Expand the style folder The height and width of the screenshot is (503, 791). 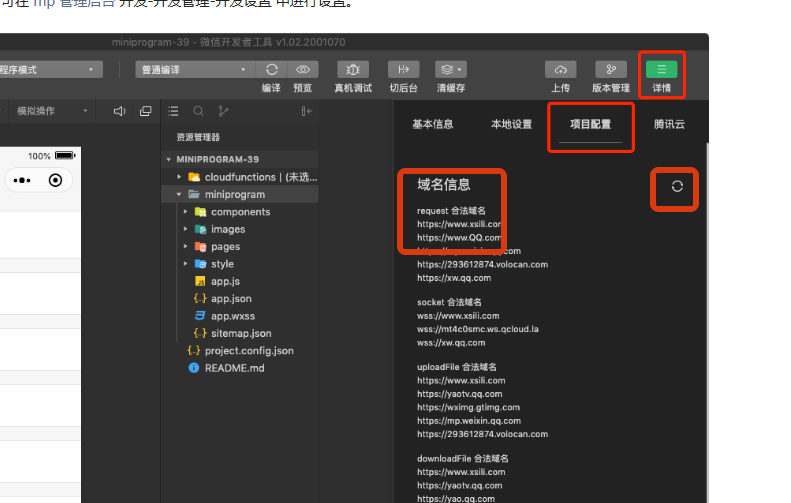186,264
